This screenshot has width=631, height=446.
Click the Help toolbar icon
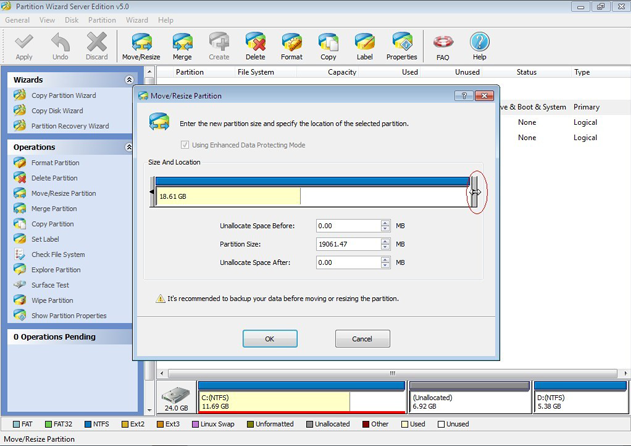click(x=479, y=45)
